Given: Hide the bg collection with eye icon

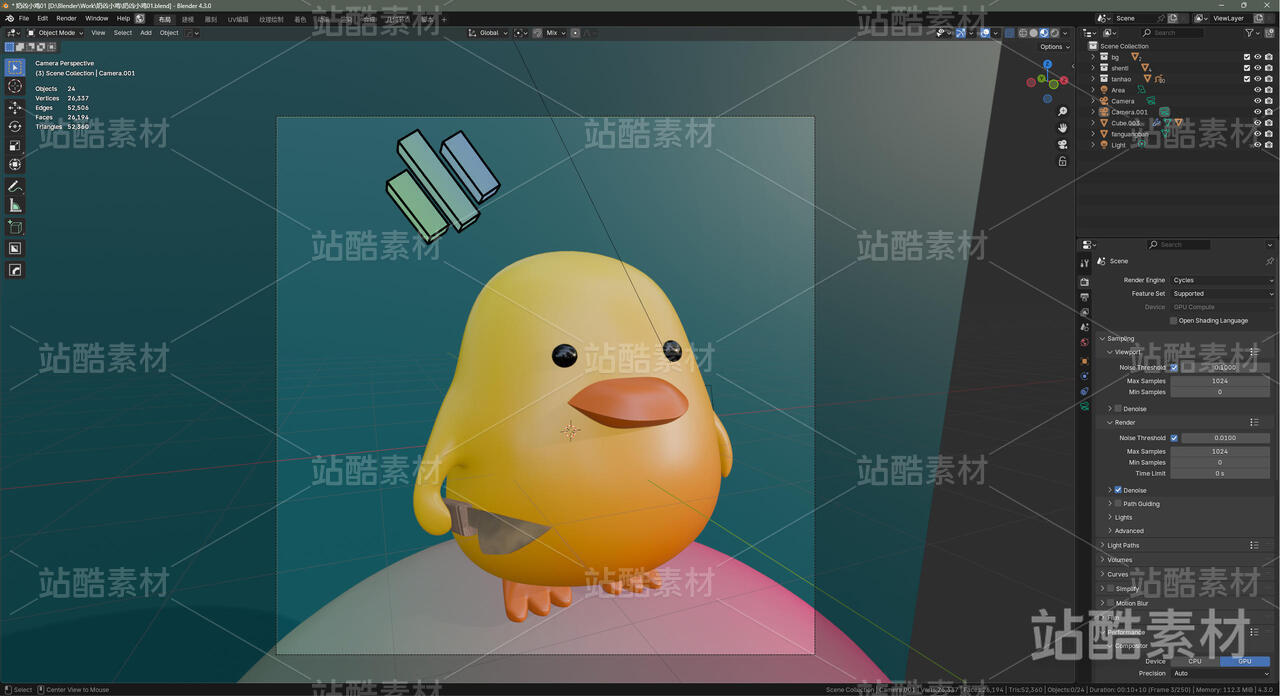Looking at the screenshot, I should pyautogui.click(x=1258, y=57).
